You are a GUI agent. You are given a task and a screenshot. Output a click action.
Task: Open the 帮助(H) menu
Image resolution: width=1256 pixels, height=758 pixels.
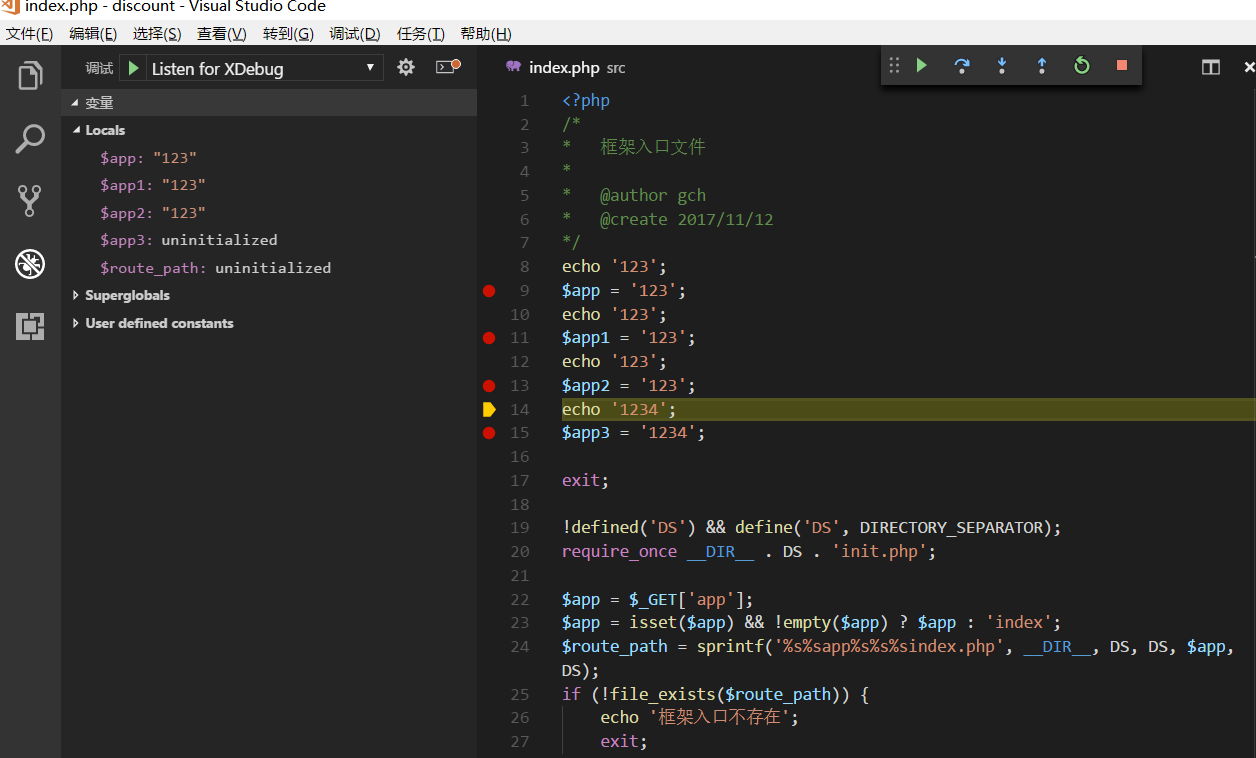point(486,33)
